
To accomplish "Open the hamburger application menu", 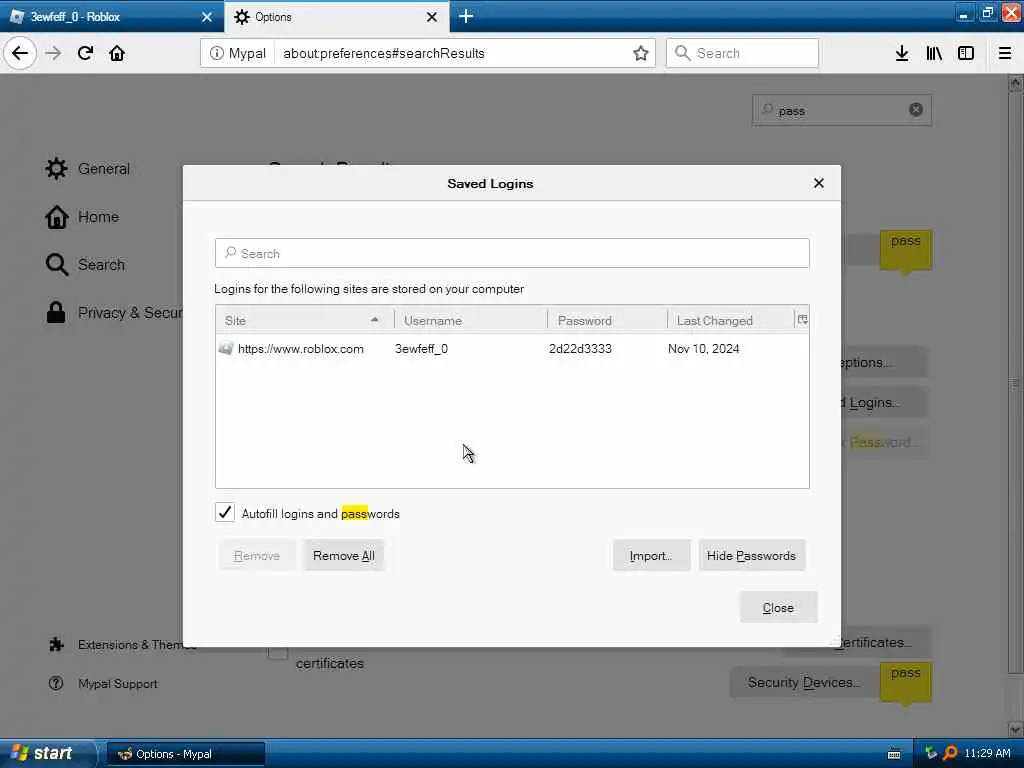I will pos(1005,54).
